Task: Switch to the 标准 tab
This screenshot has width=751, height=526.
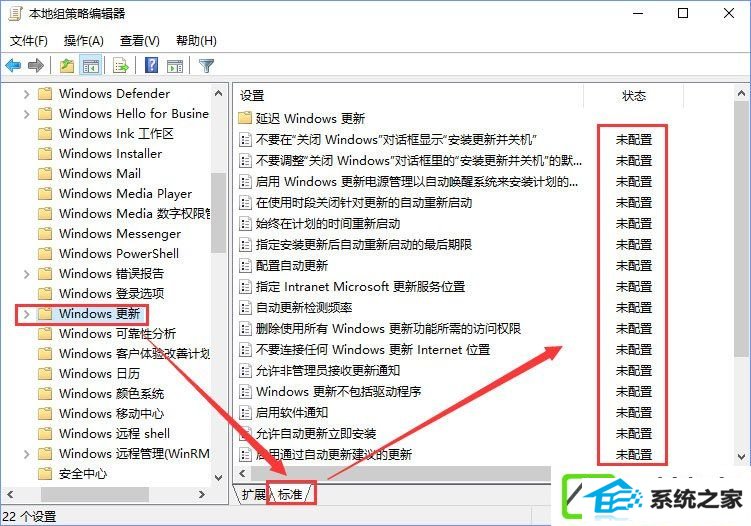Action: click(290, 494)
